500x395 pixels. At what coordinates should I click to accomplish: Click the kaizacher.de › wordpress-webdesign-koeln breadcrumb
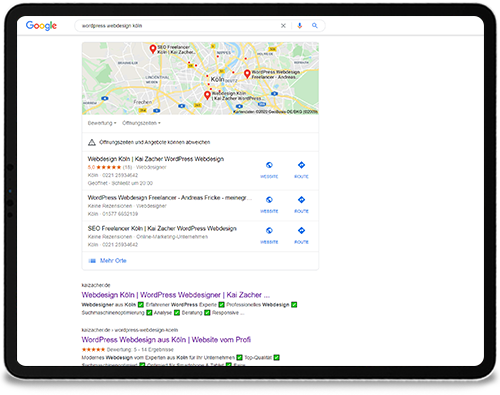[x=130, y=330]
